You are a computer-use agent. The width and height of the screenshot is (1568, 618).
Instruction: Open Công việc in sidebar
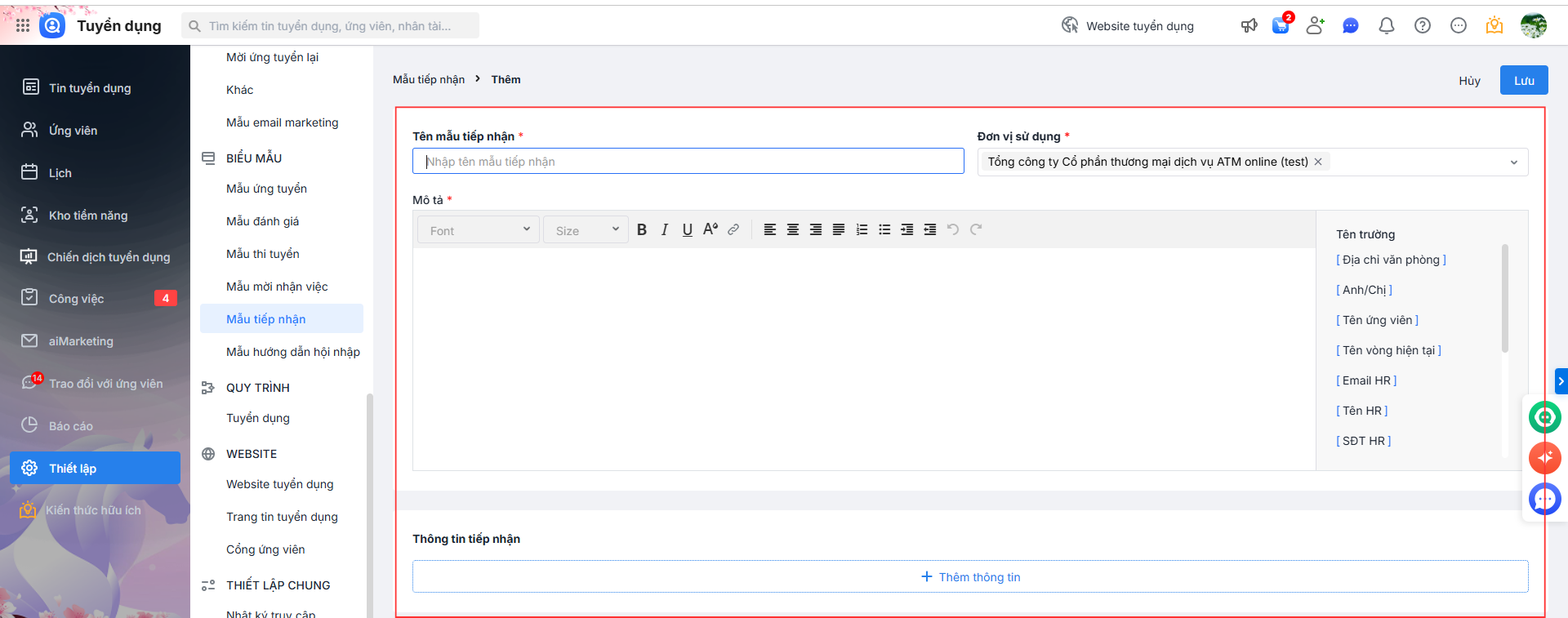tap(95, 298)
